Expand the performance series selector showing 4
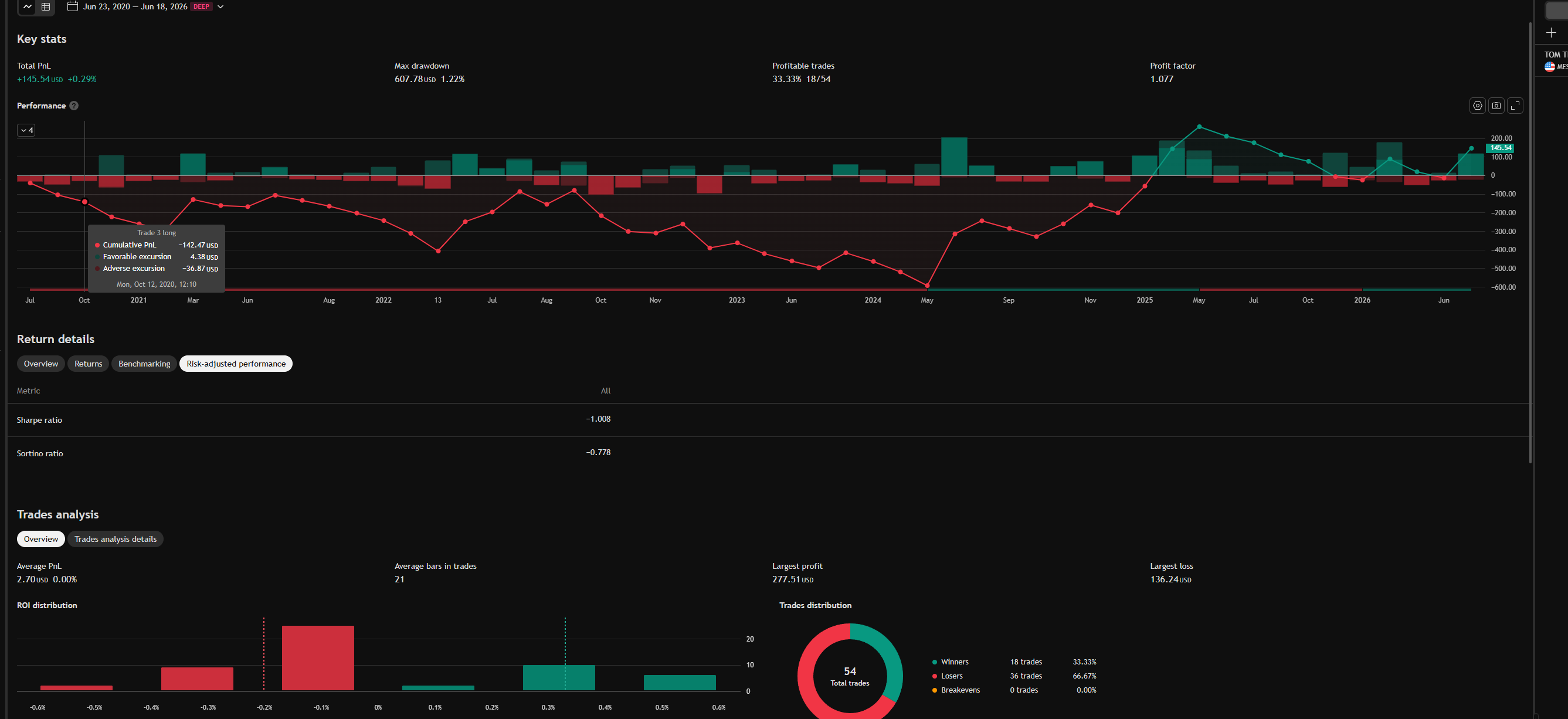This screenshot has height=719, width=1568. coord(26,130)
